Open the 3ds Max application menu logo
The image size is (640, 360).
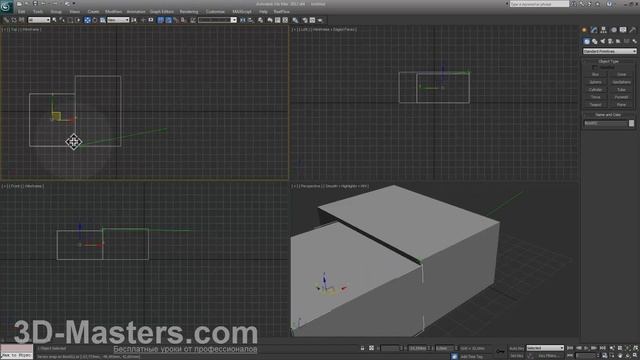coord(6,6)
